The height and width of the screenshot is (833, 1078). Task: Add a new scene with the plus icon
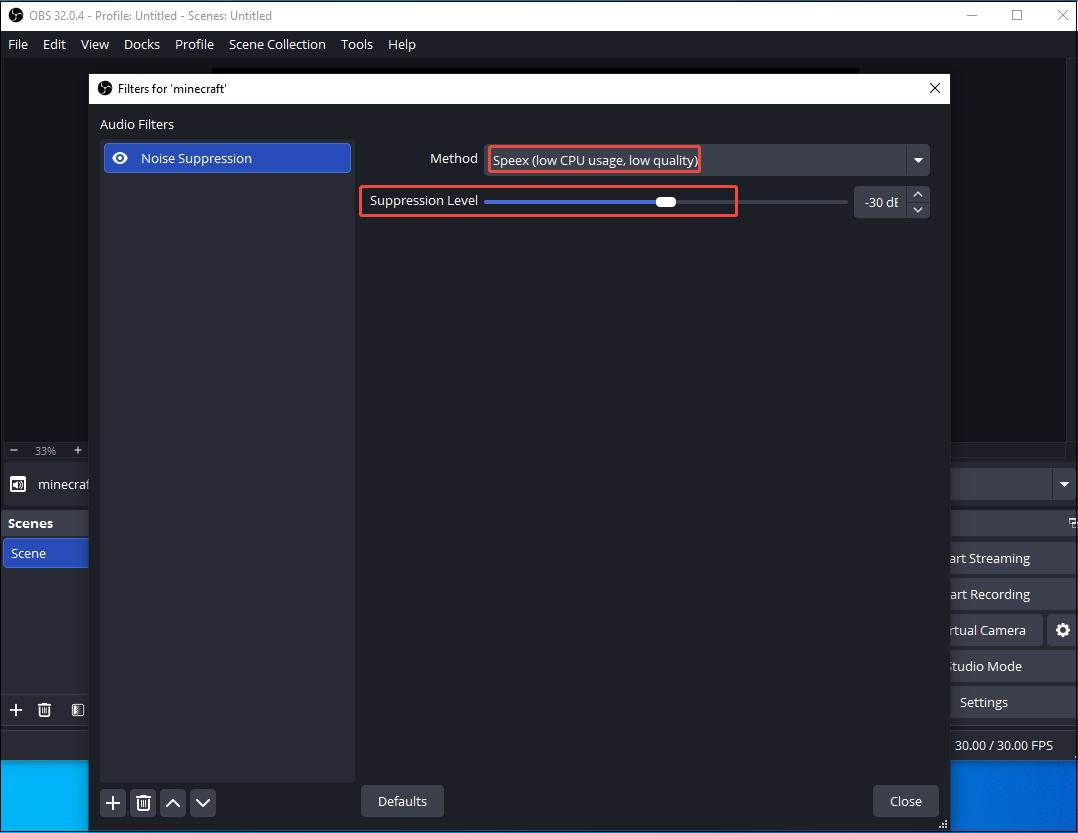[15, 710]
